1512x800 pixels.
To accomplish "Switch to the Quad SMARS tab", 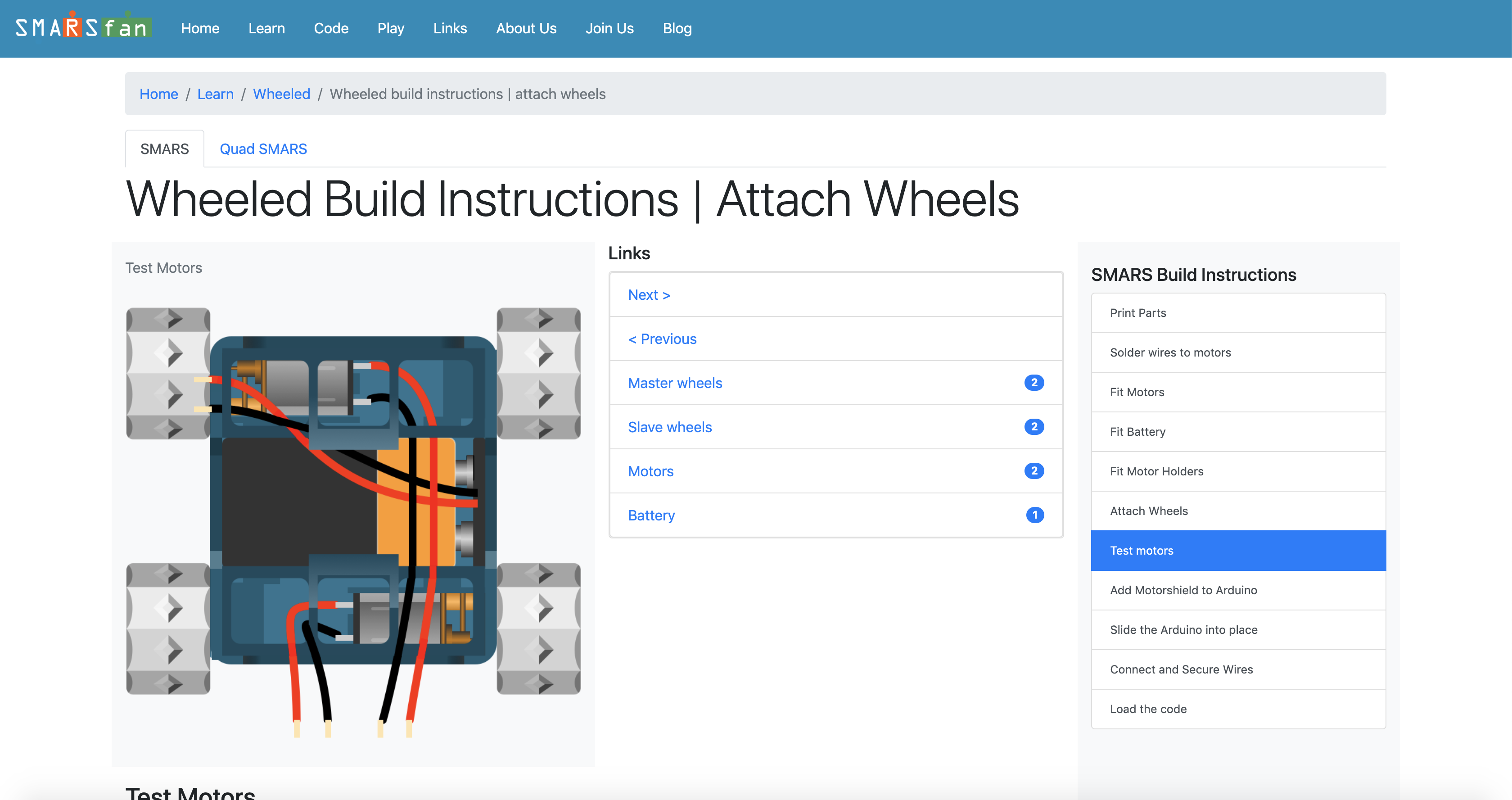I will 262,148.
